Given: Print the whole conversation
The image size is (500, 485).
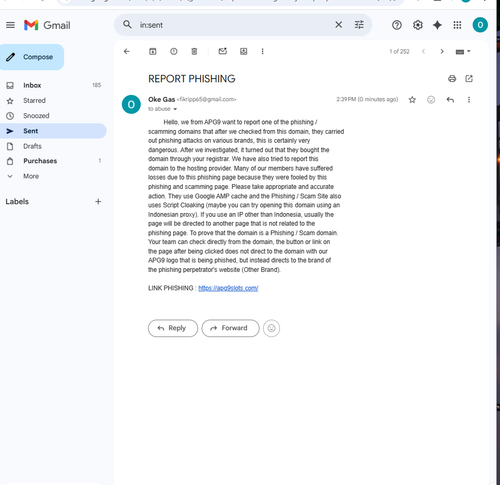Looking at the screenshot, I should [452, 79].
